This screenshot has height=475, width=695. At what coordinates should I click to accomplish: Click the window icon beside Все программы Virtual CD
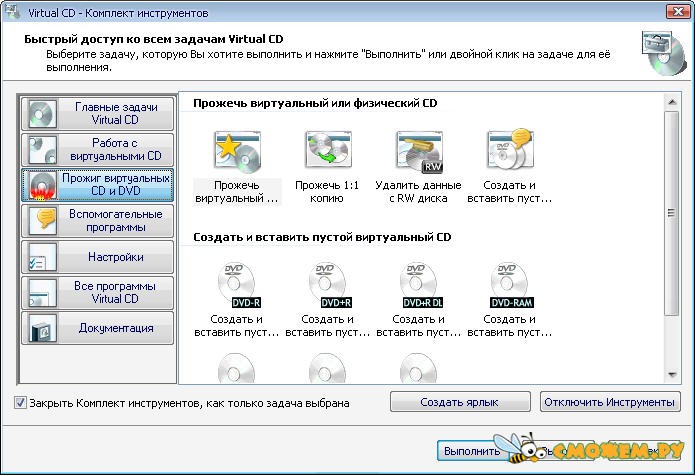pos(42,292)
